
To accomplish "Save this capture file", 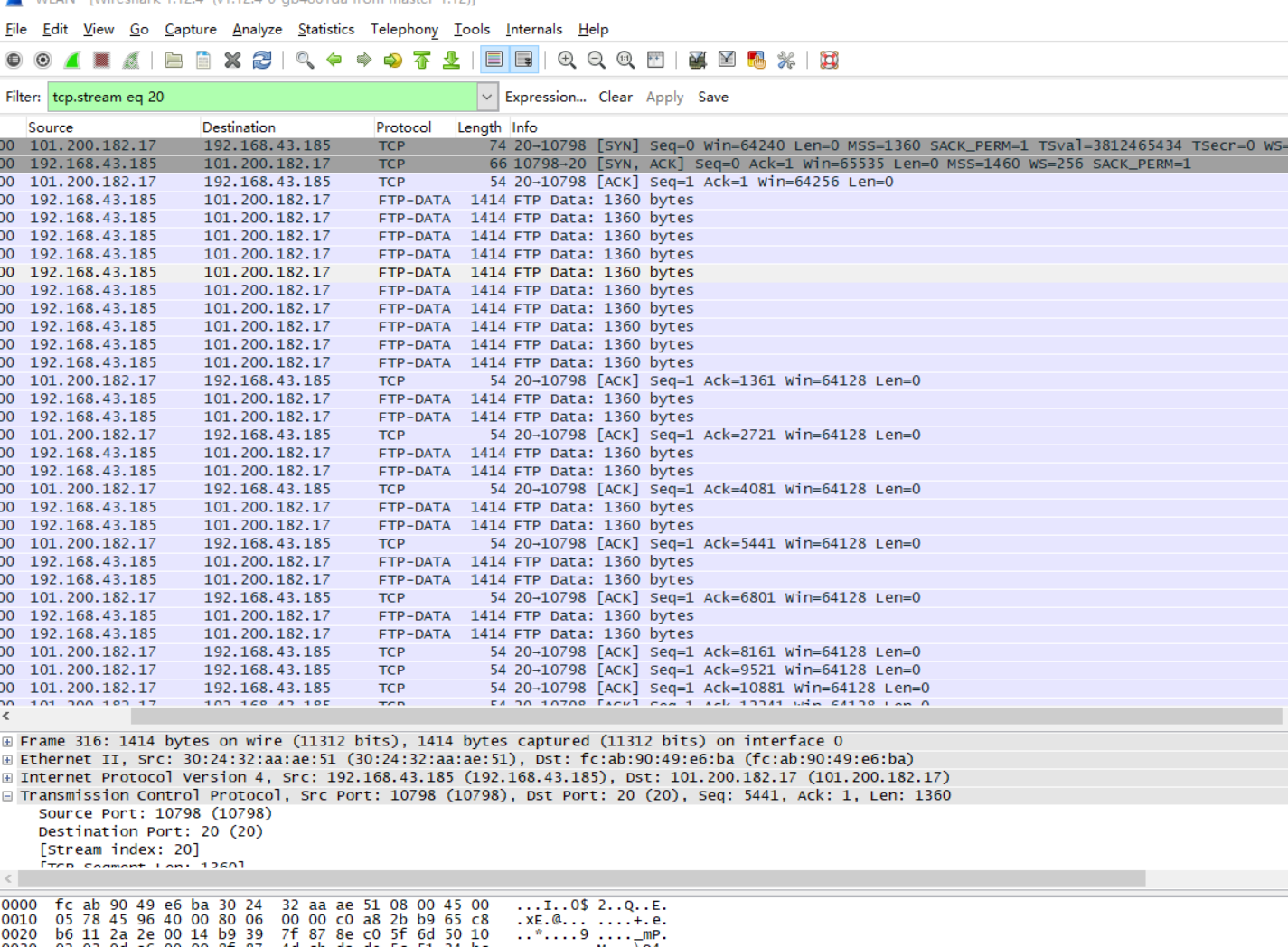I will click(203, 60).
